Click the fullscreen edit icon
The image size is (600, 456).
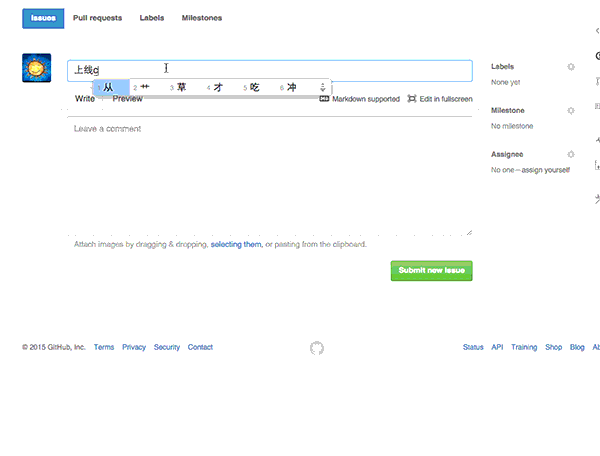(412, 99)
